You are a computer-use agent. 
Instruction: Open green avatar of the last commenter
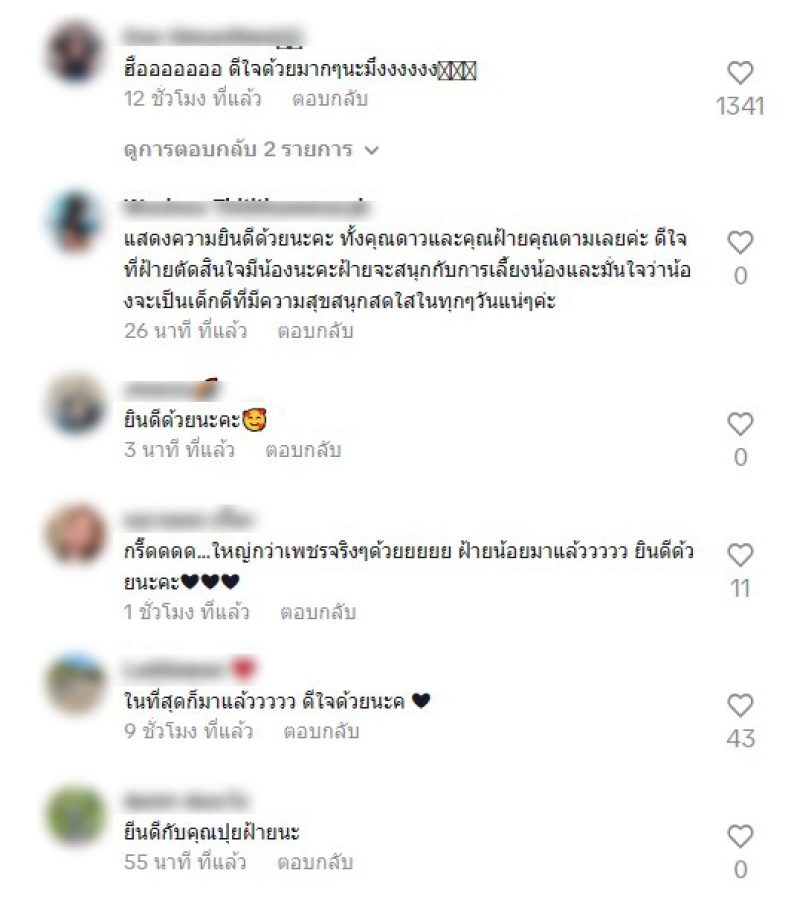pos(76,815)
